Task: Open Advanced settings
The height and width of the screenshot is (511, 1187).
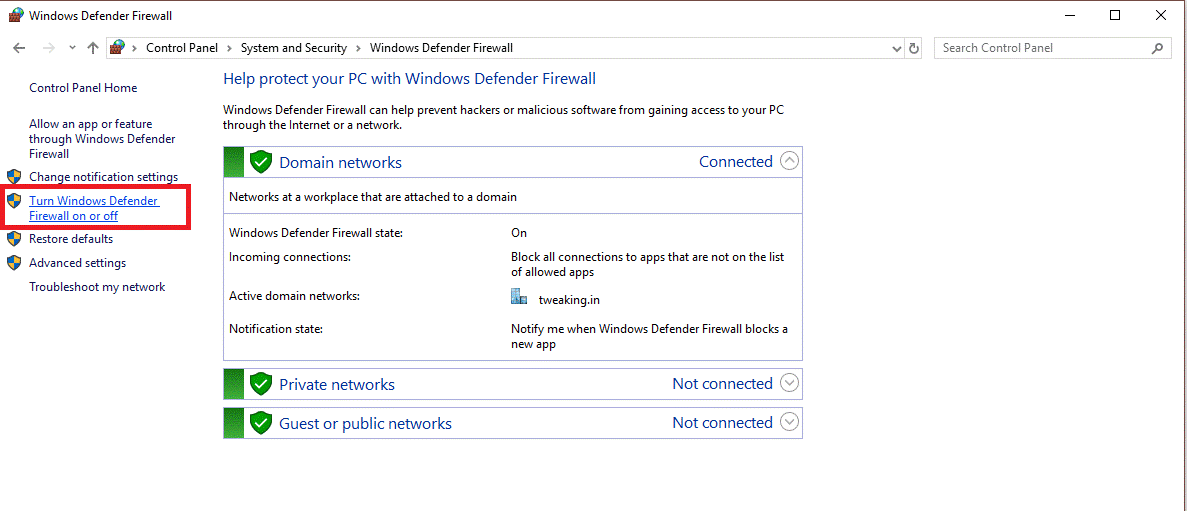Action: (x=77, y=263)
